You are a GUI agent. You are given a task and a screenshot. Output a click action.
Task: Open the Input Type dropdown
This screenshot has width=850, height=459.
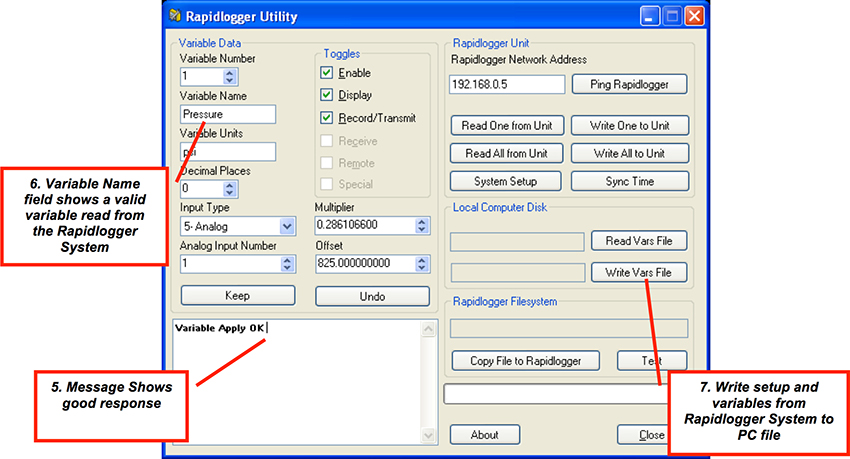pyautogui.click(x=287, y=227)
